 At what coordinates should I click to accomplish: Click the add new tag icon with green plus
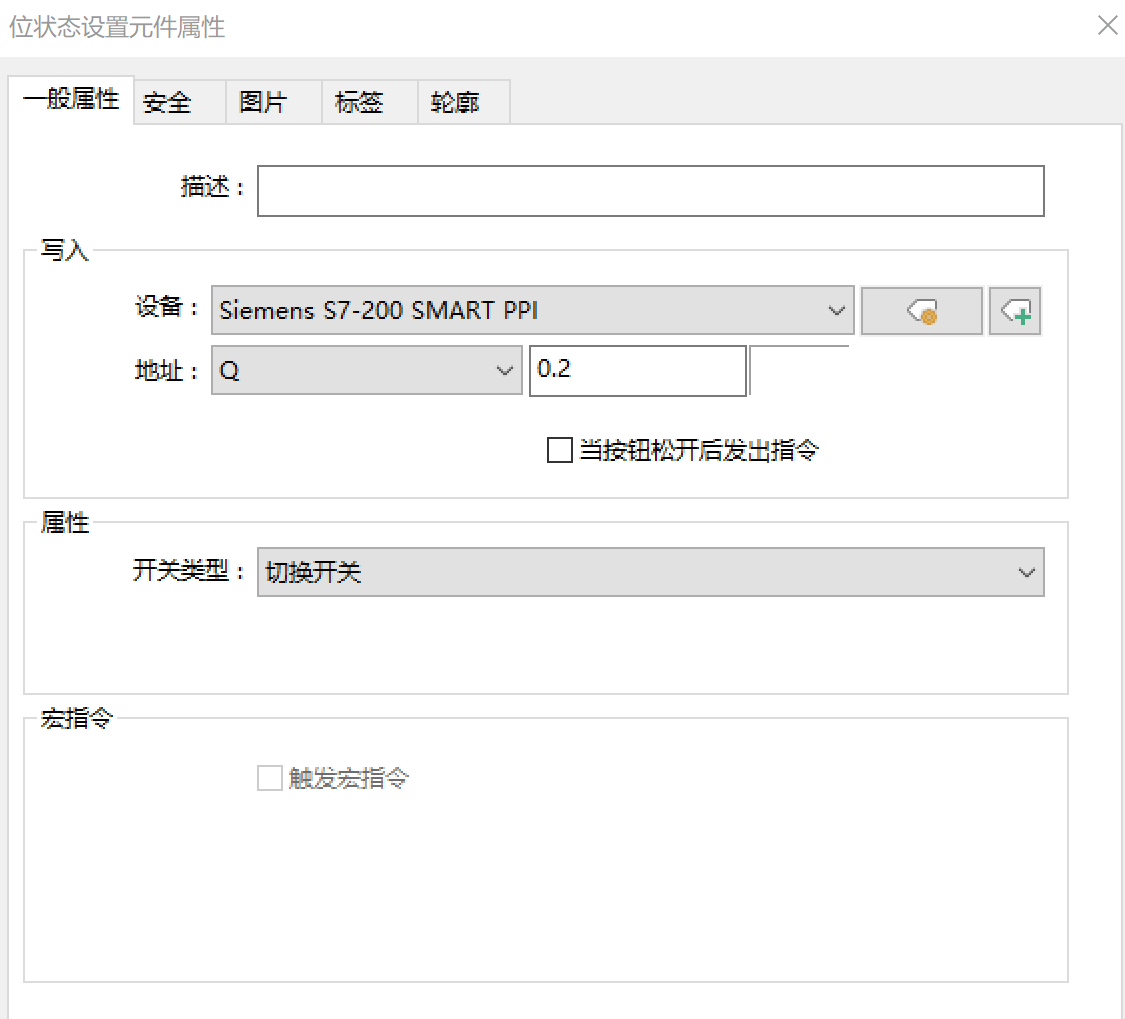click(x=1015, y=311)
